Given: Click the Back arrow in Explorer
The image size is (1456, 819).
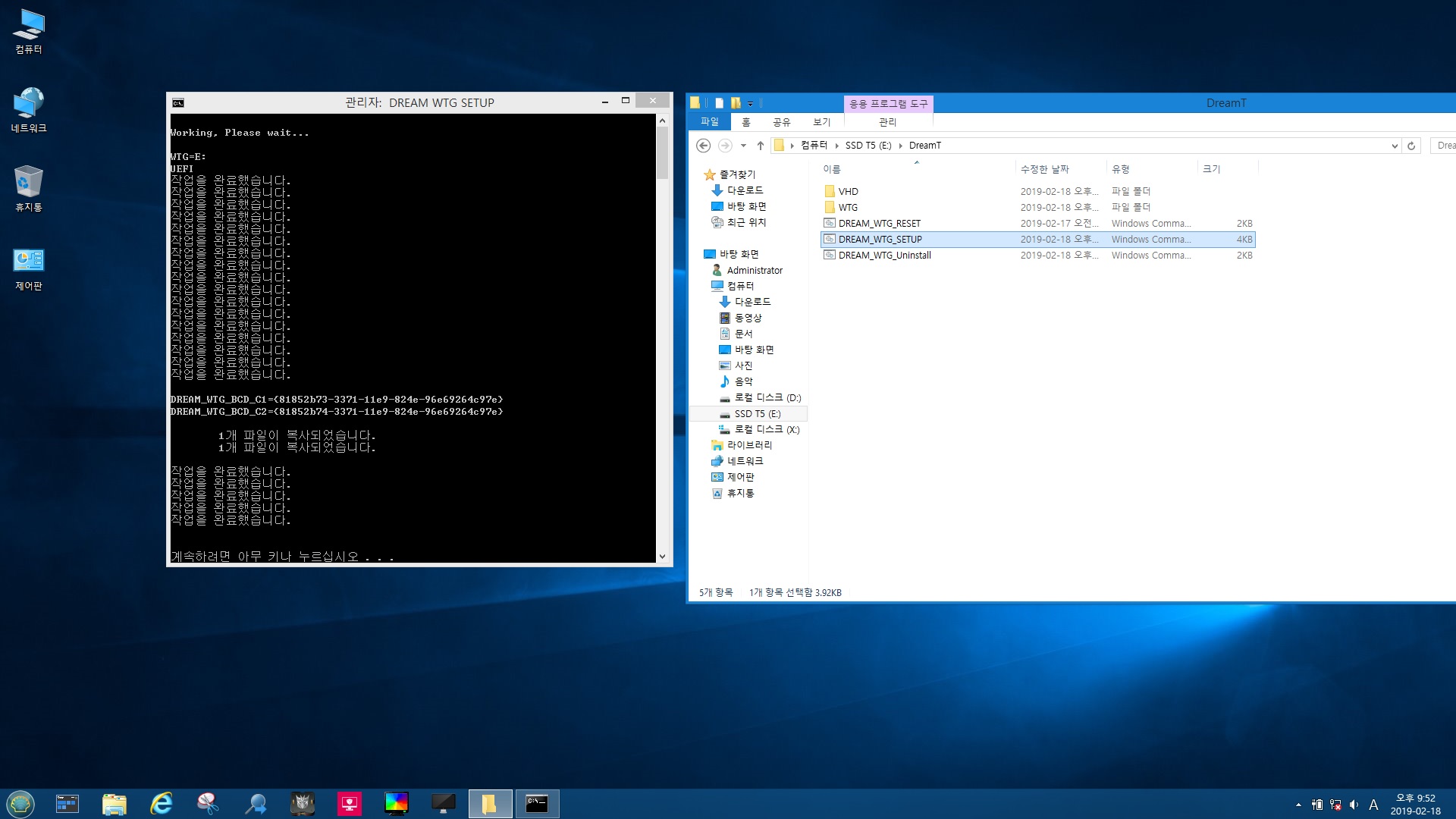Looking at the screenshot, I should click(703, 146).
